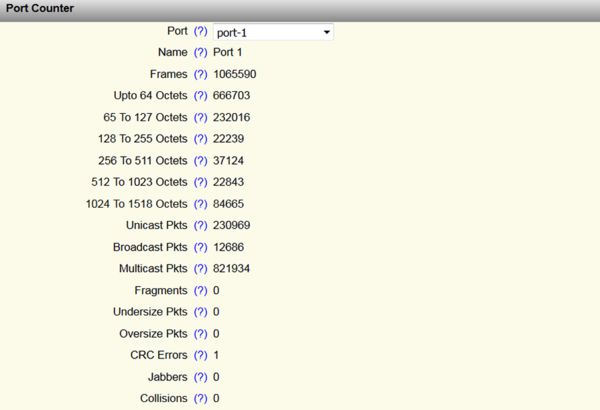Click the Collisions label
600x410 pixels.
164,398
